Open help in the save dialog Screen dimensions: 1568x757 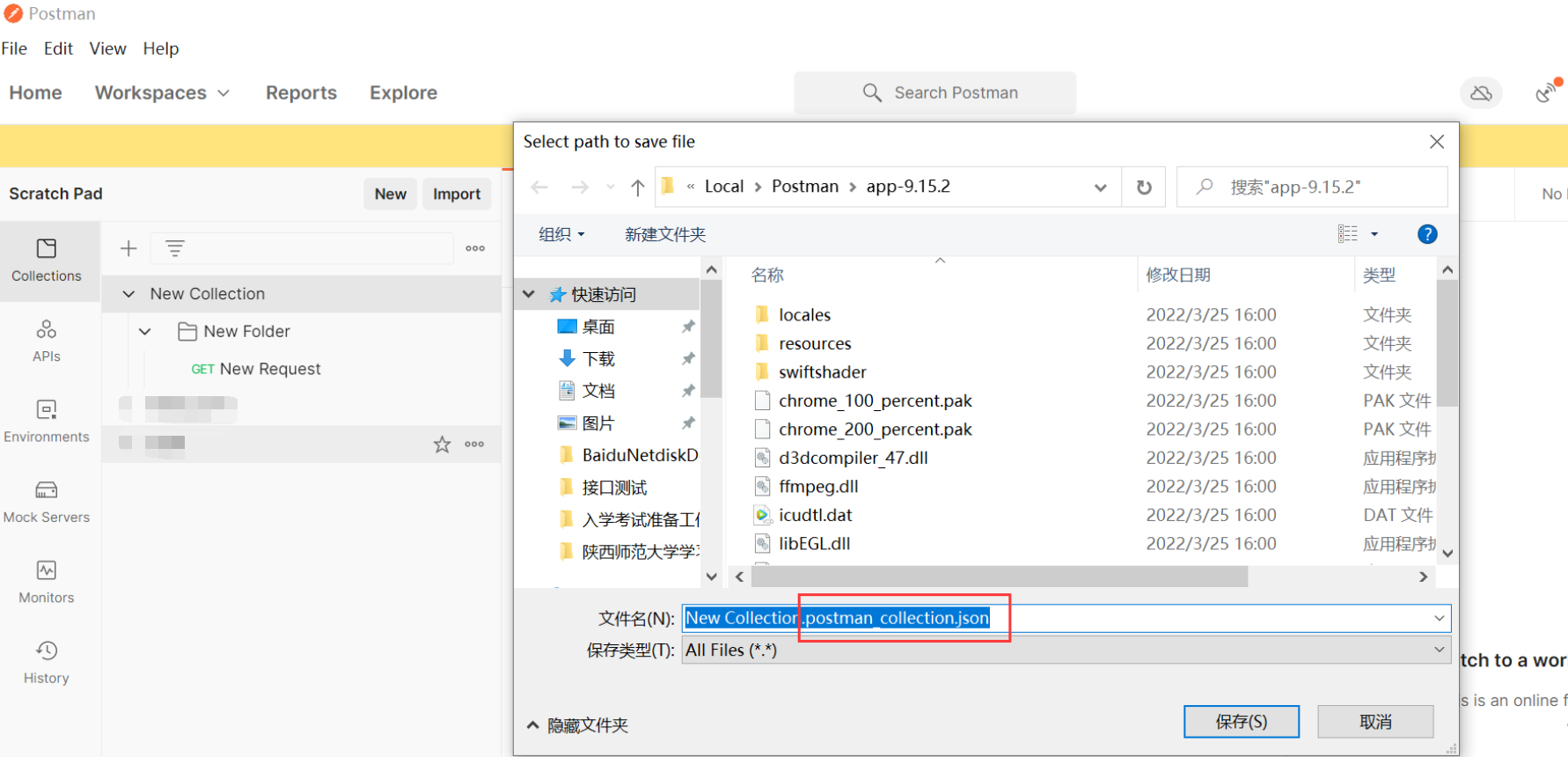1427,234
